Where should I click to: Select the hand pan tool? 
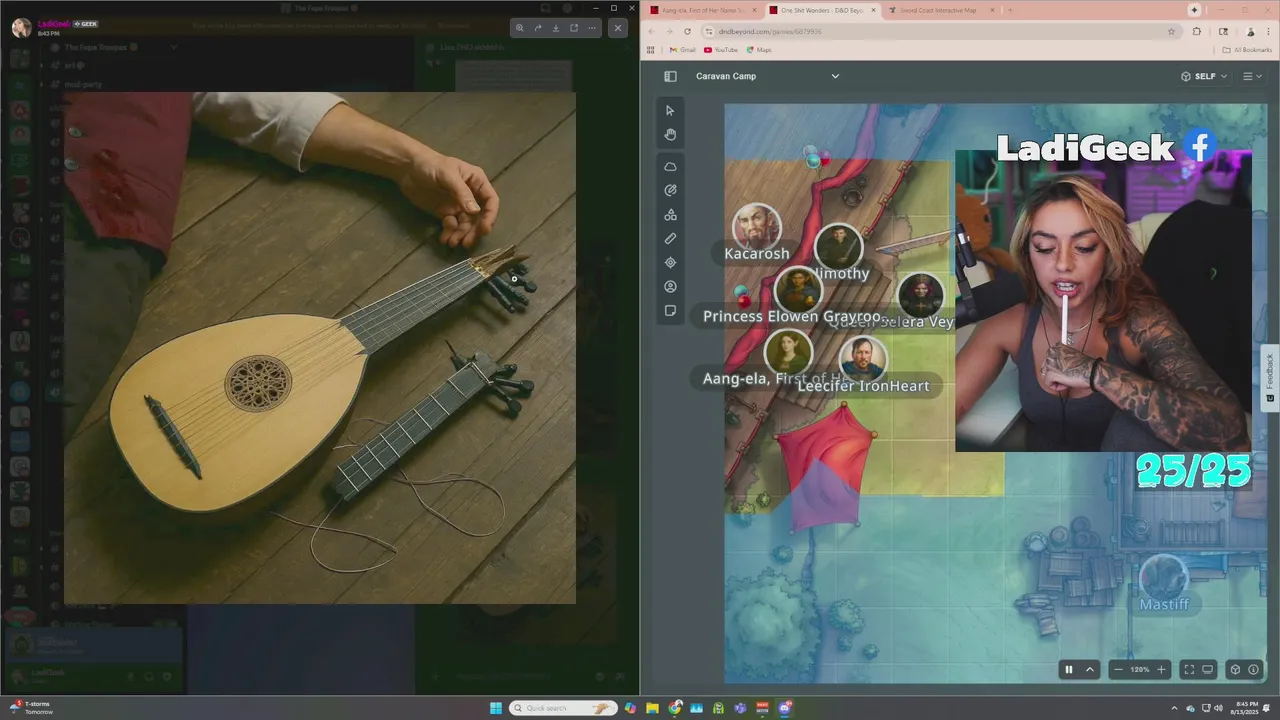670,135
